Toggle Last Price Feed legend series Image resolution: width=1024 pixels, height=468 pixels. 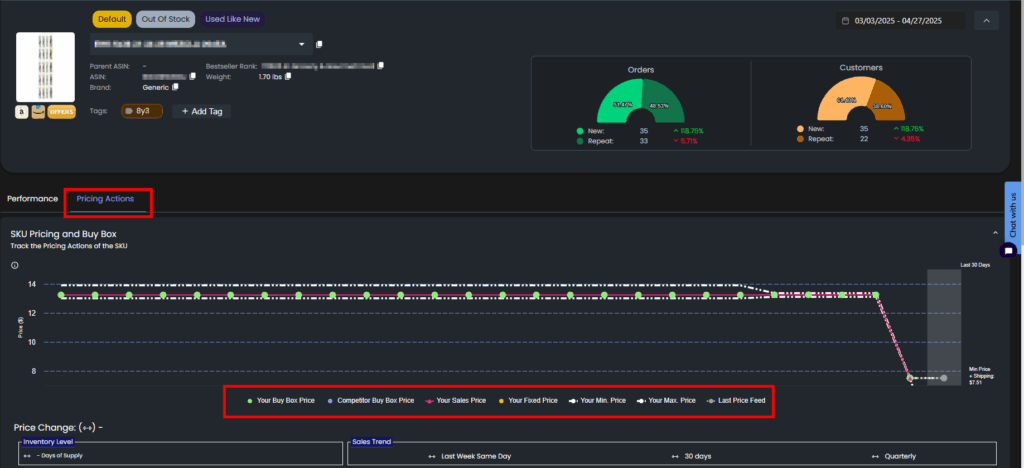coord(738,400)
